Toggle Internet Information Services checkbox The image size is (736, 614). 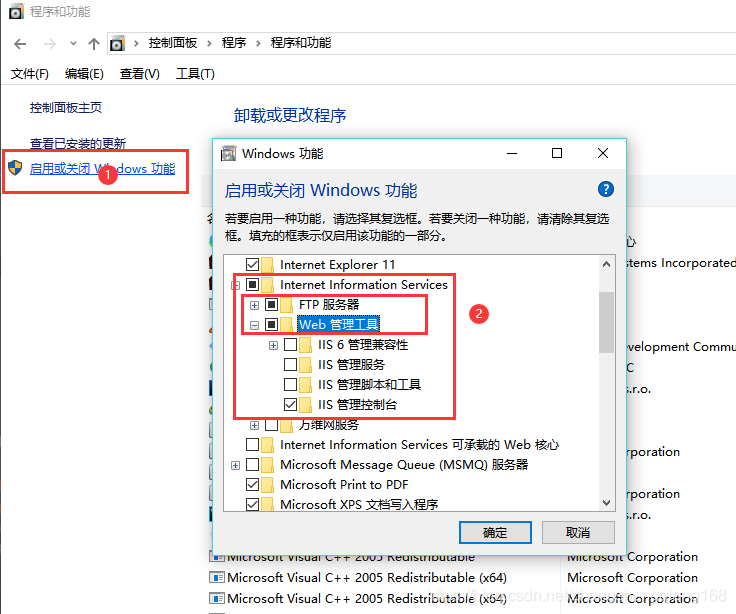[x=253, y=284]
